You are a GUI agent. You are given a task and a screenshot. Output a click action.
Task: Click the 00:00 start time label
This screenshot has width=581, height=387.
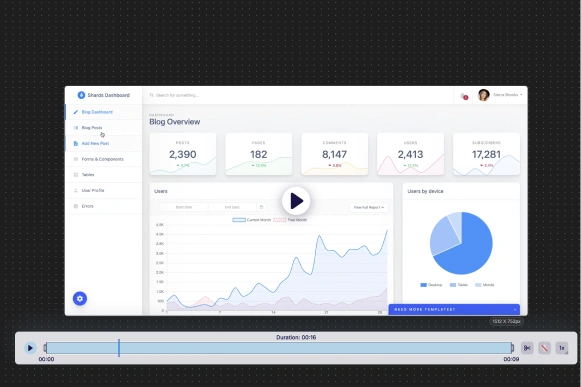[46, 359]
